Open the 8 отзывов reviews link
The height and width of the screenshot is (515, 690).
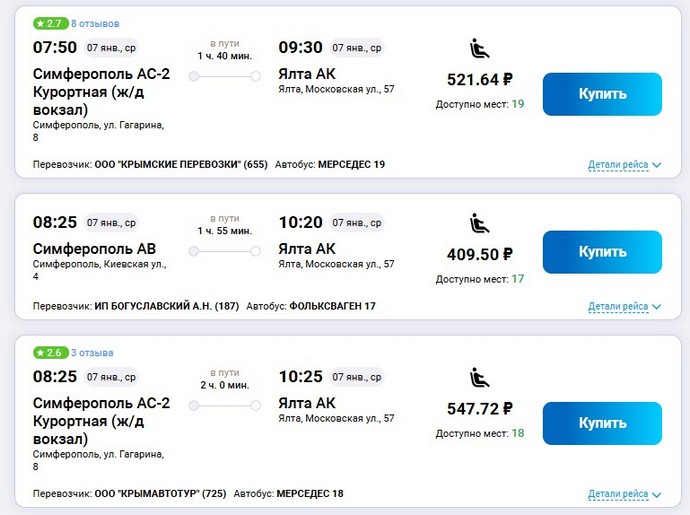pos(95,23)
